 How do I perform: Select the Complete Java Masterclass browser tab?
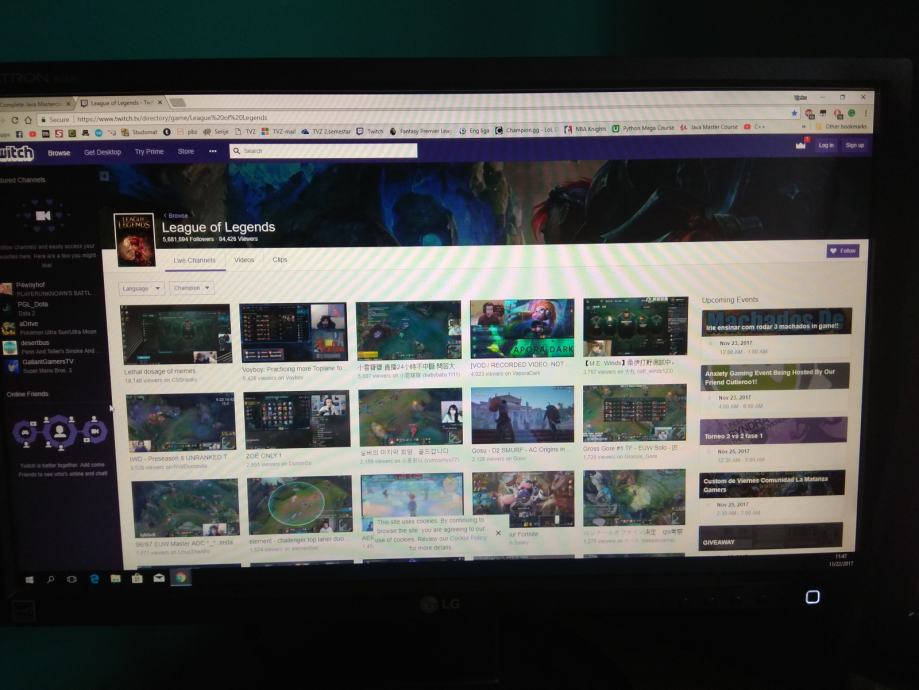(x=36, y=104)
